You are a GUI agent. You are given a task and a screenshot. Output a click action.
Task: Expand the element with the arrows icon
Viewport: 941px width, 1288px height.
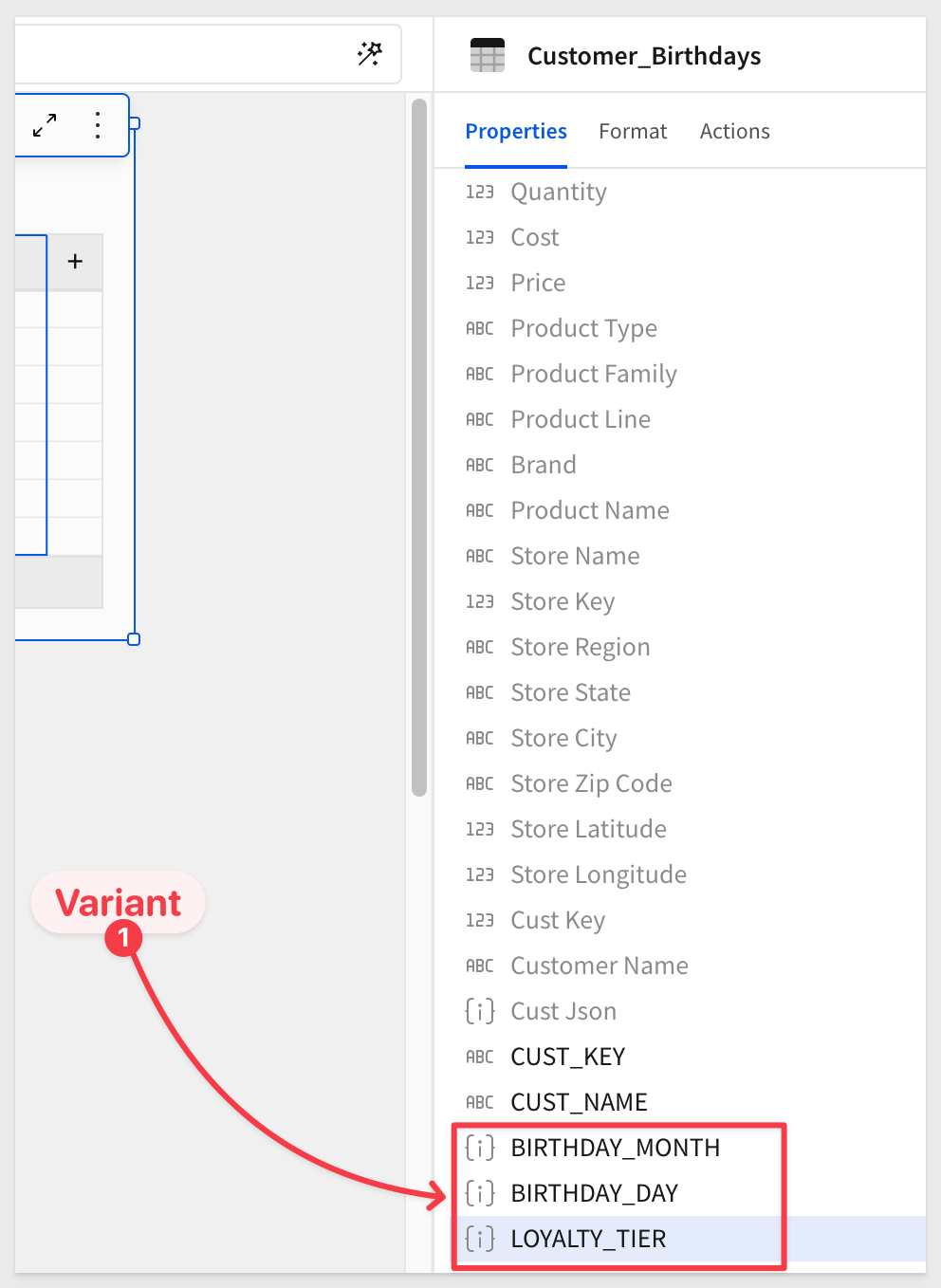(x=45, y=125)
